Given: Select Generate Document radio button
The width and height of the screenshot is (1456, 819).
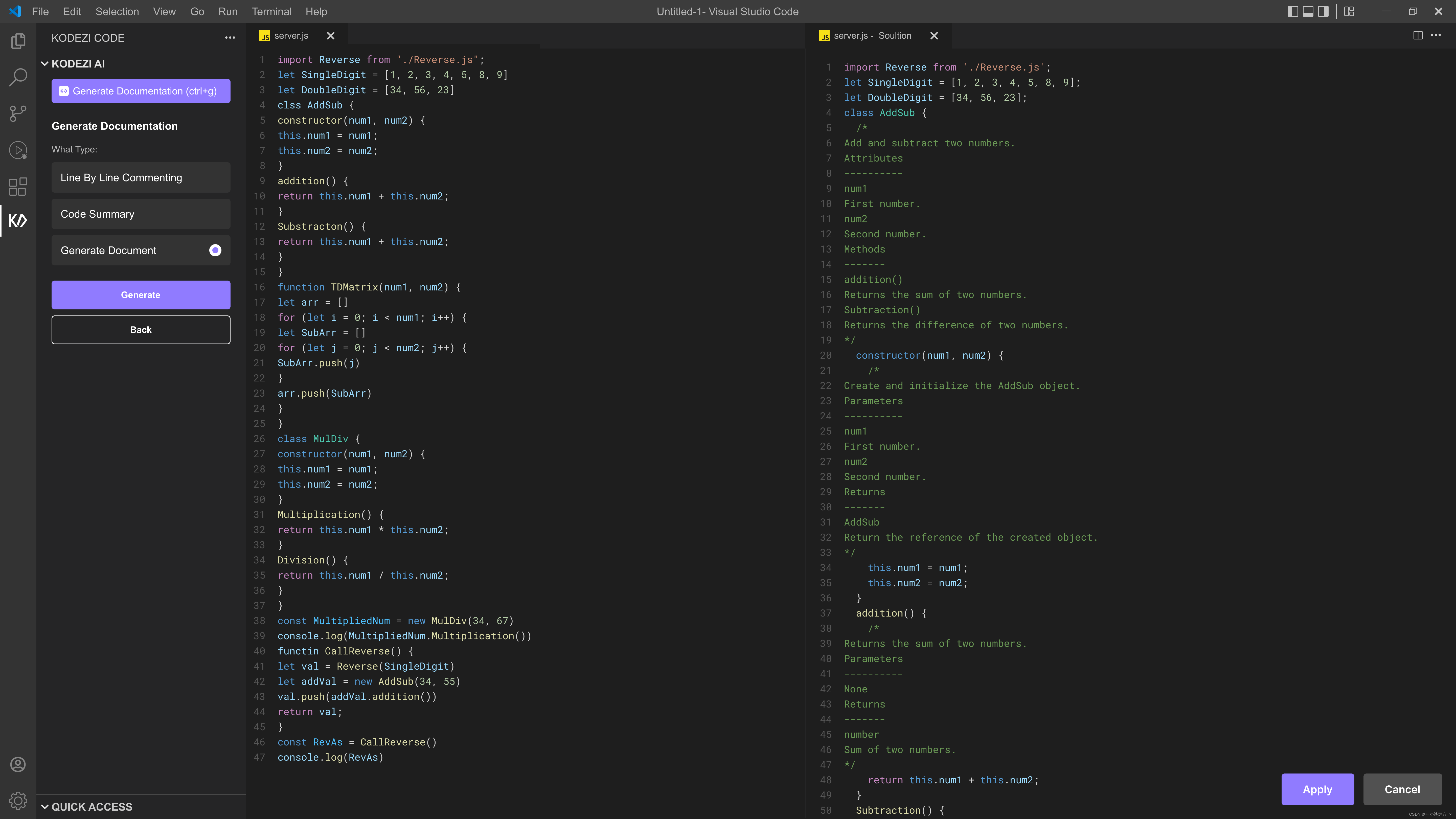Looking at the screenshot, I should 215,251.
